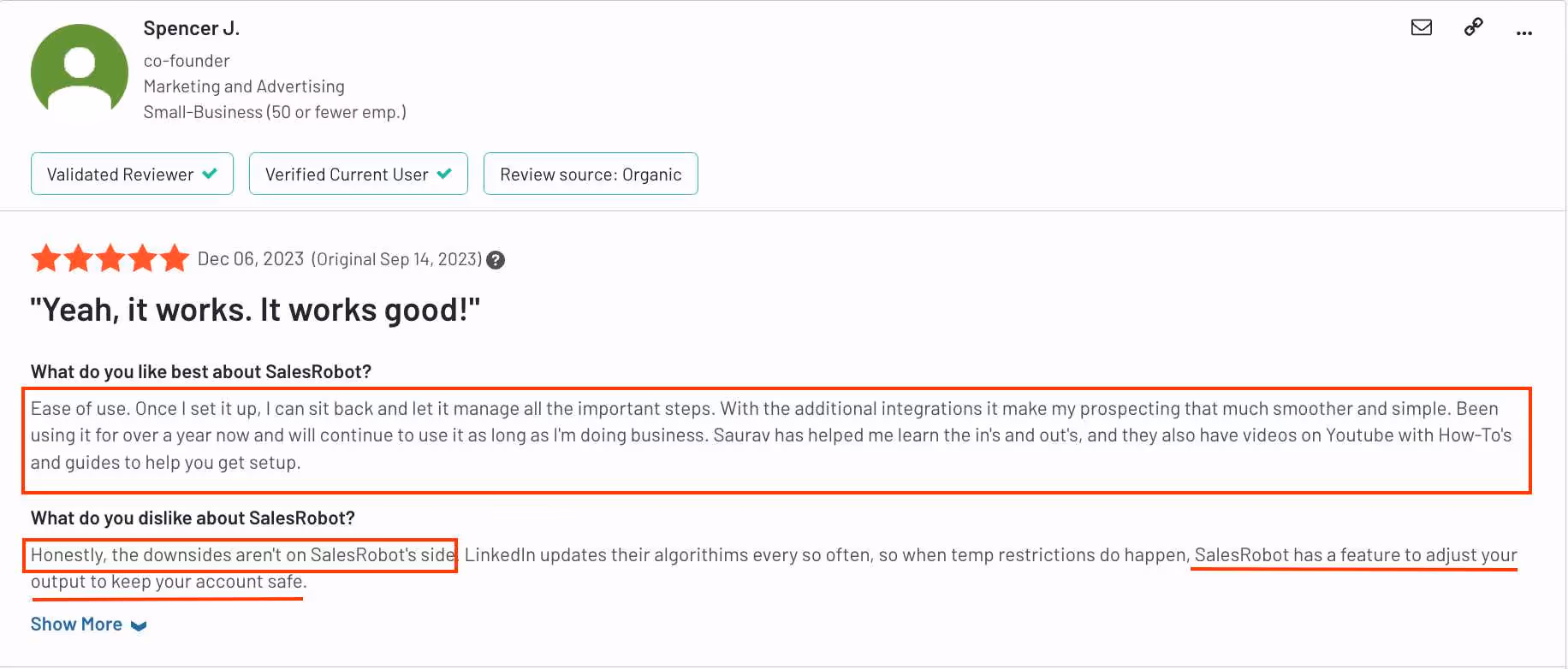Screen dimensions: 1568x669
Task: Click the checkmark inside Verified Current User badge
Action: point(444,173)
